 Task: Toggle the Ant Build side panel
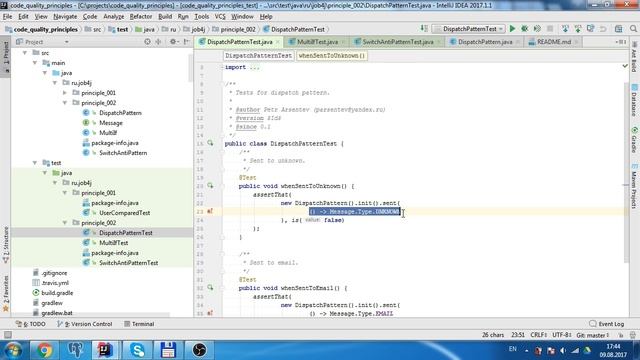tap(634, 57)
